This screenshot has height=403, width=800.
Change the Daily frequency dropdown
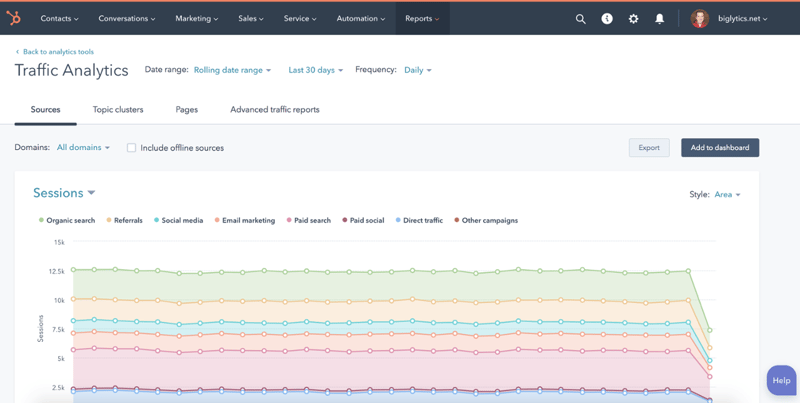[418, 70]
